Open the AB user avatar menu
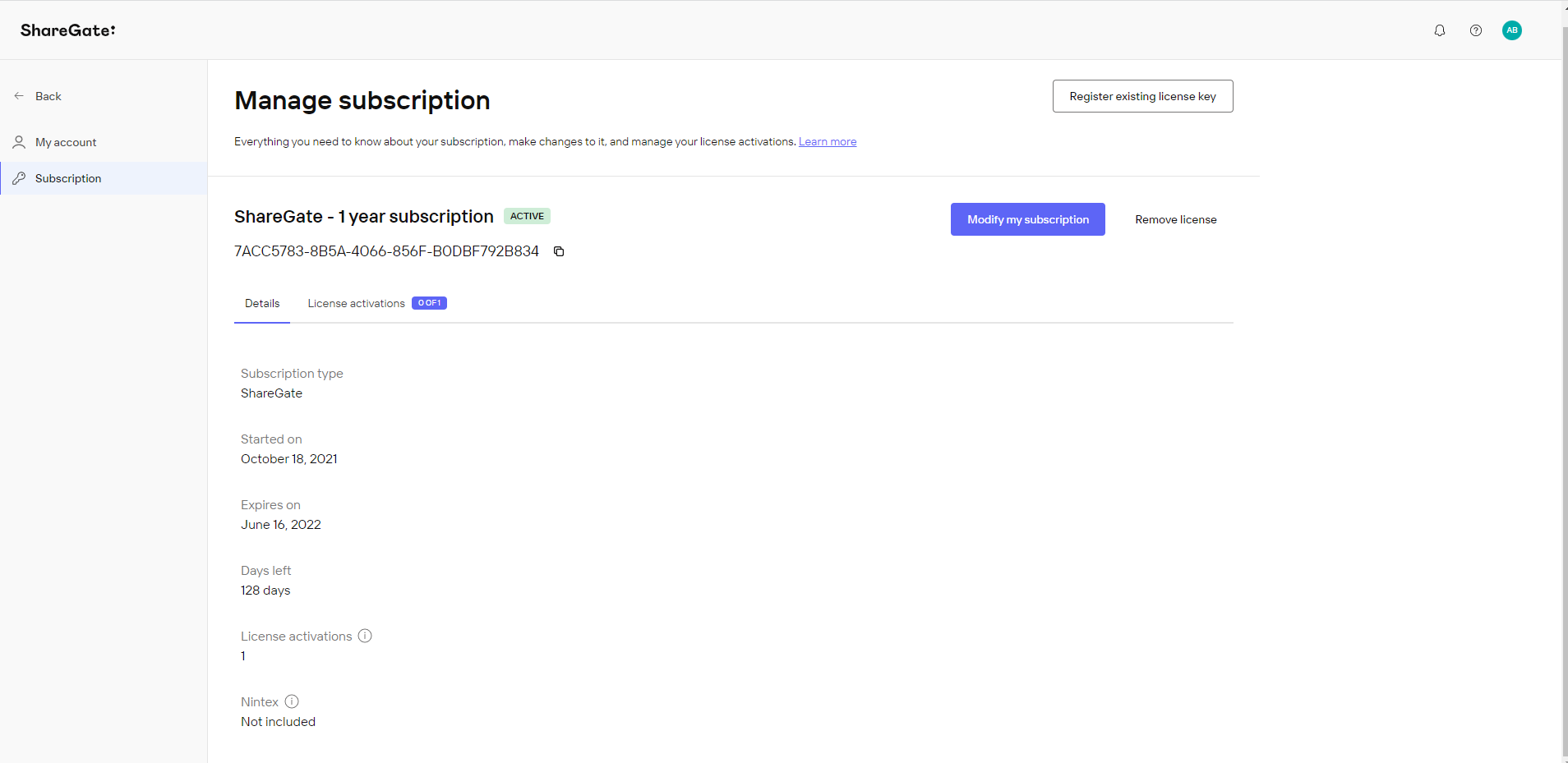 (x=1512, y=30)
